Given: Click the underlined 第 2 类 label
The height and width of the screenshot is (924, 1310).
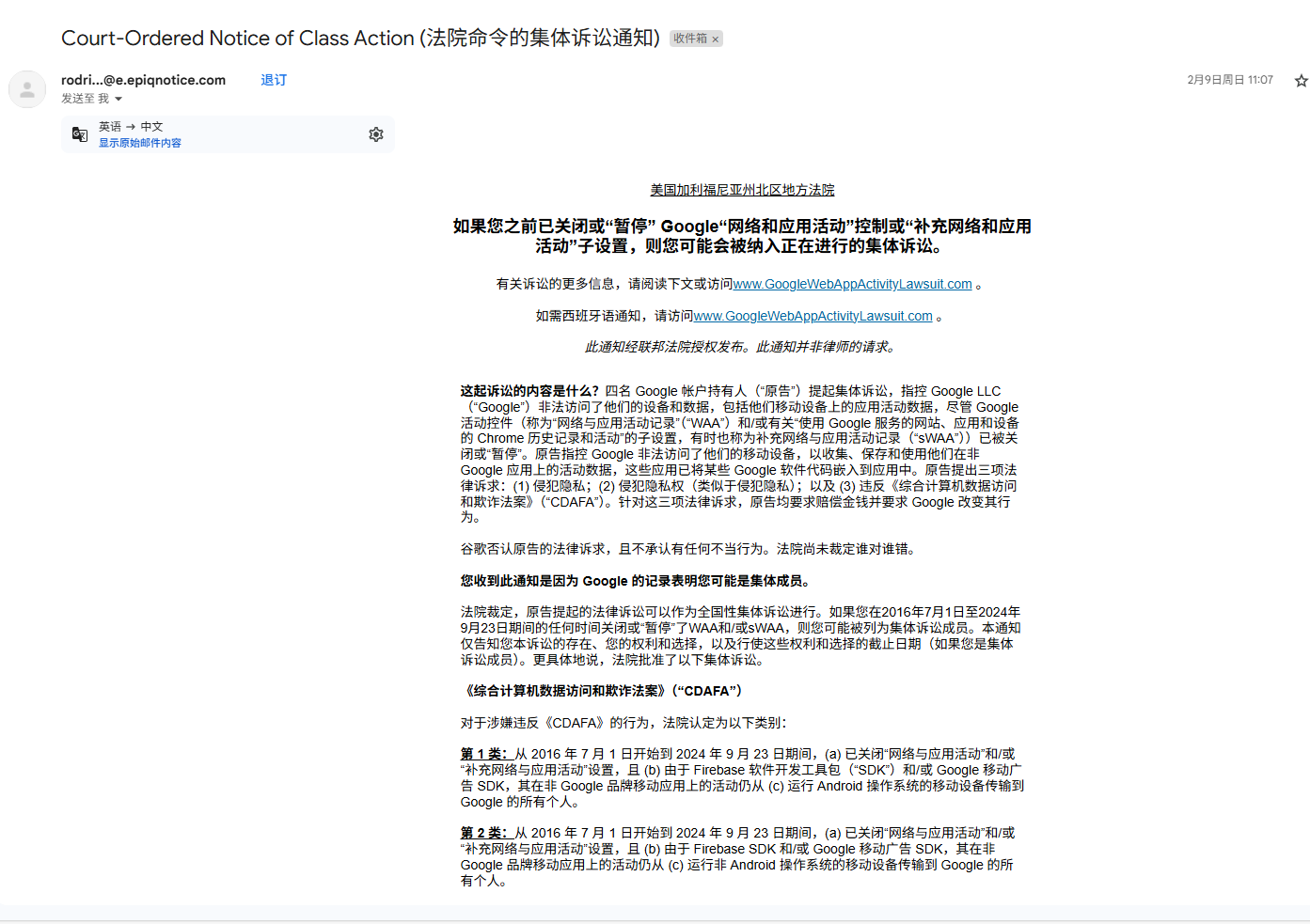Looking at the screenshot, I should tap(483, 833).
